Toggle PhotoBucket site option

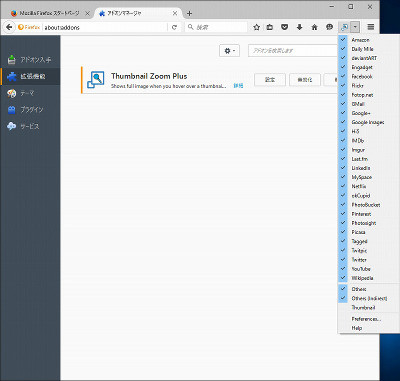[x=368, y=205]
